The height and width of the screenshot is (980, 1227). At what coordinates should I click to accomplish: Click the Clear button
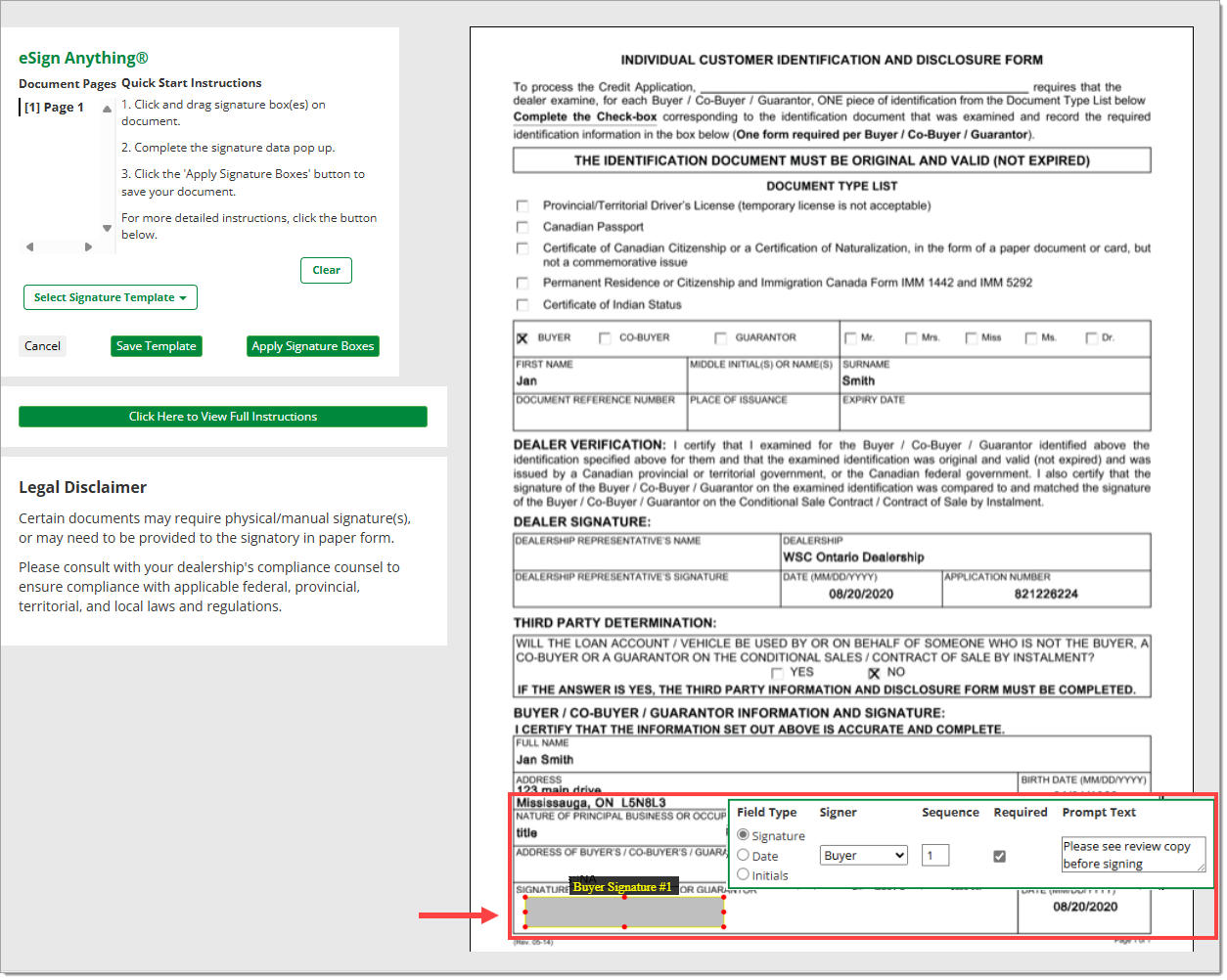click(326, 270)
